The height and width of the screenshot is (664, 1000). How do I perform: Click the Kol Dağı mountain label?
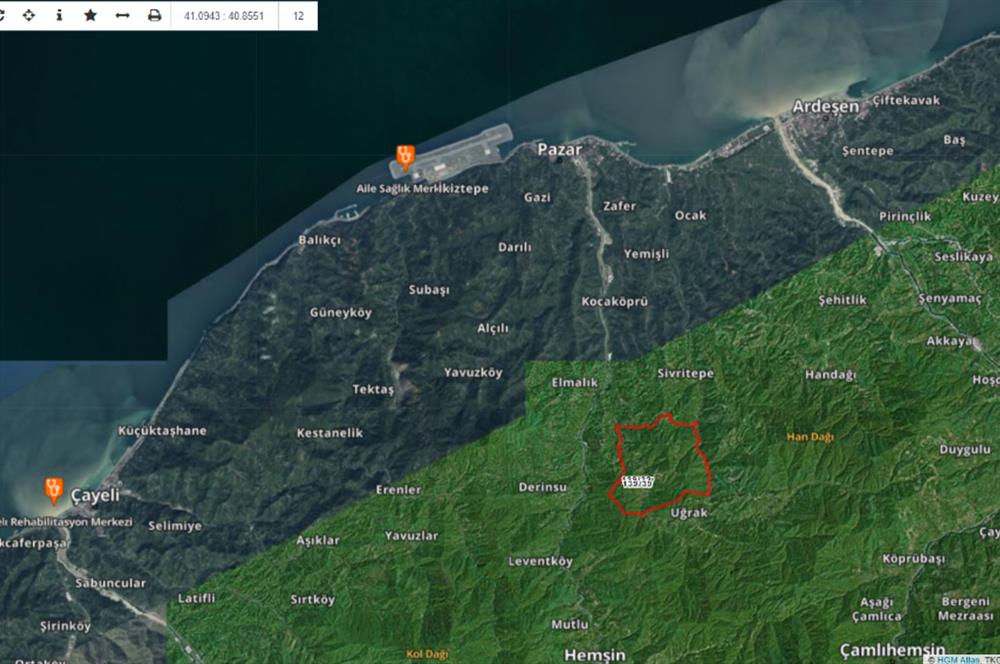(x=428, y=652)
